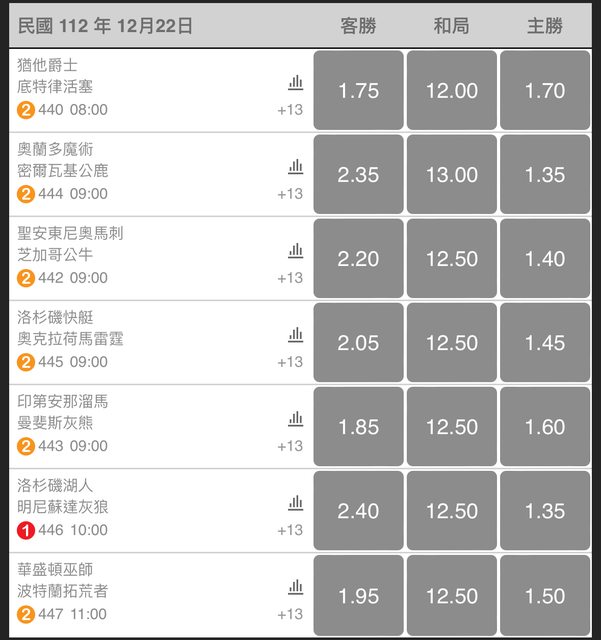This screenshot has width=601, height=640.
Task: Select away win odds 1.75 for 猶他爵士
Action: (x=358, y=90)
